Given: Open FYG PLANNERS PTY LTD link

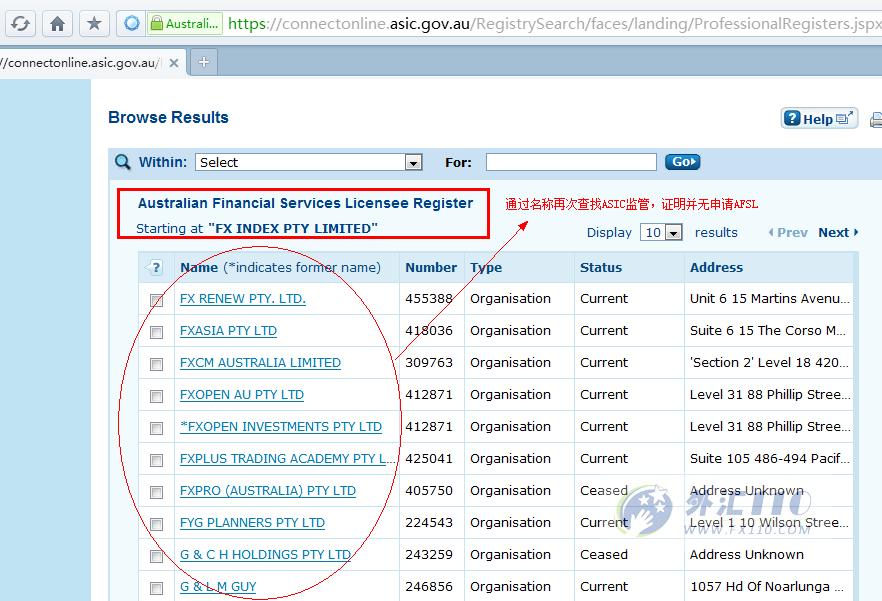Looking at the screenshot, I should [252, 523].
